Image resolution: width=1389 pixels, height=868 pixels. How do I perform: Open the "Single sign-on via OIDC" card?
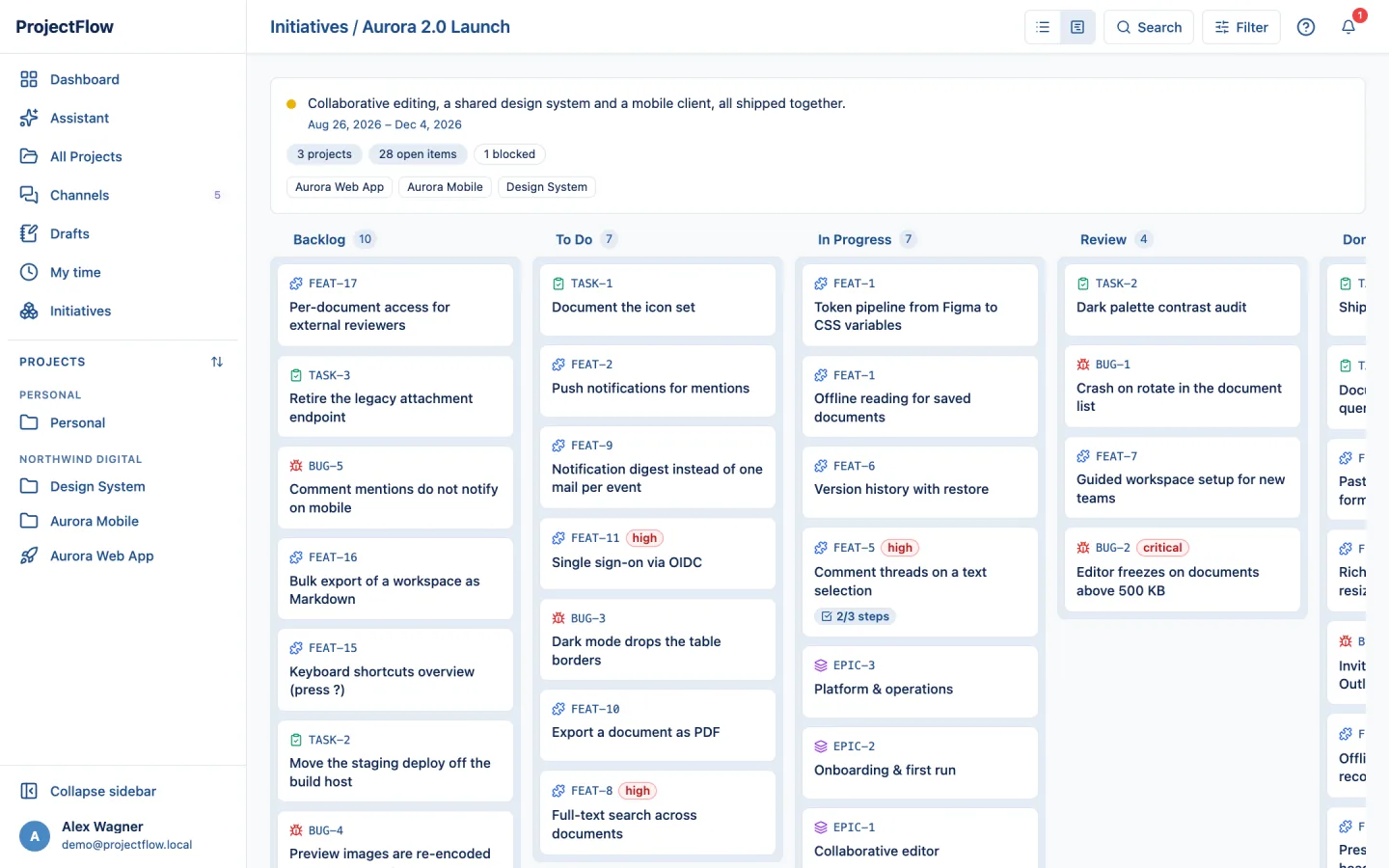[x=658, y=554]
